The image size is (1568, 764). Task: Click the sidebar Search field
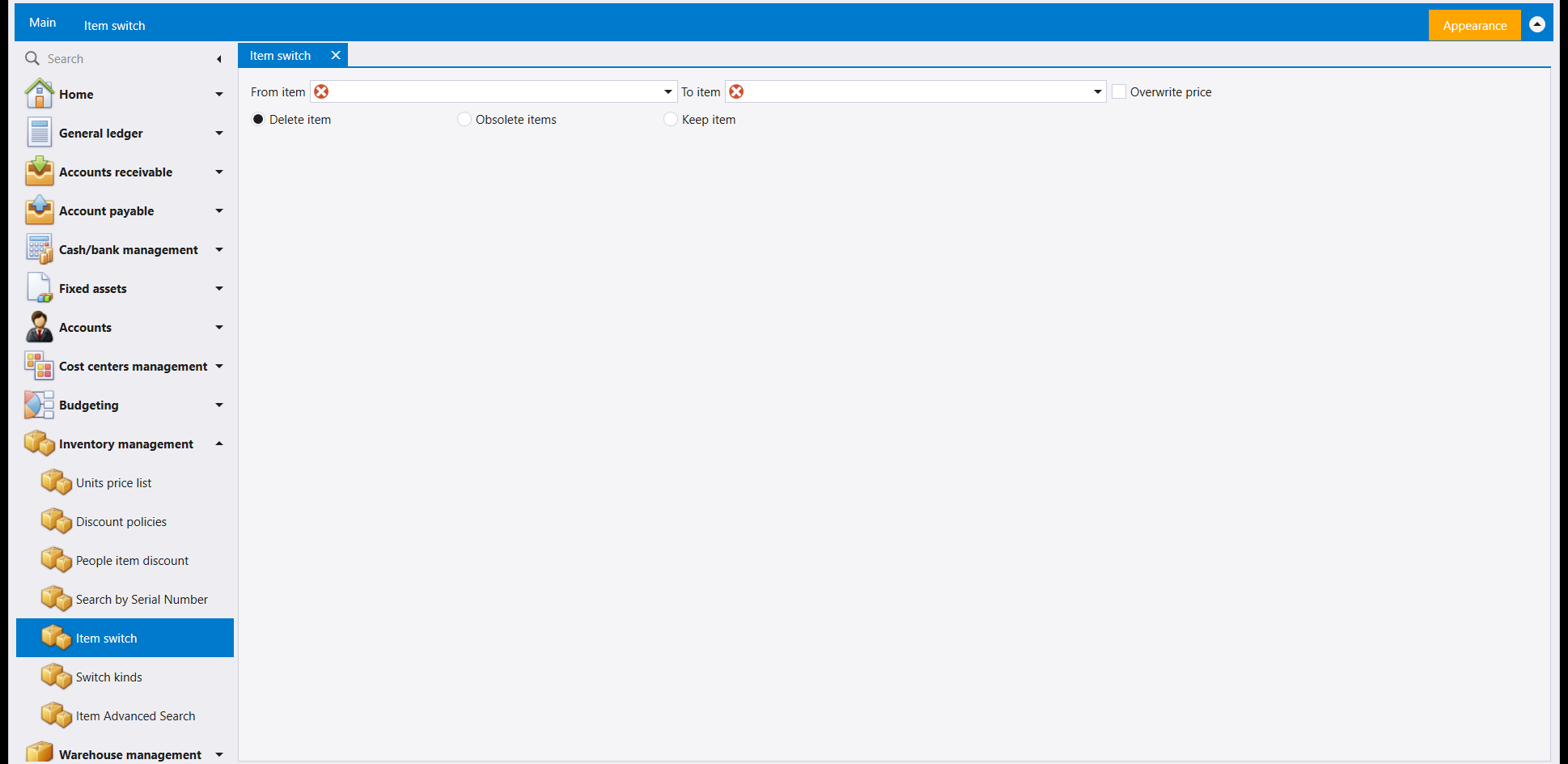coord(125,58)
